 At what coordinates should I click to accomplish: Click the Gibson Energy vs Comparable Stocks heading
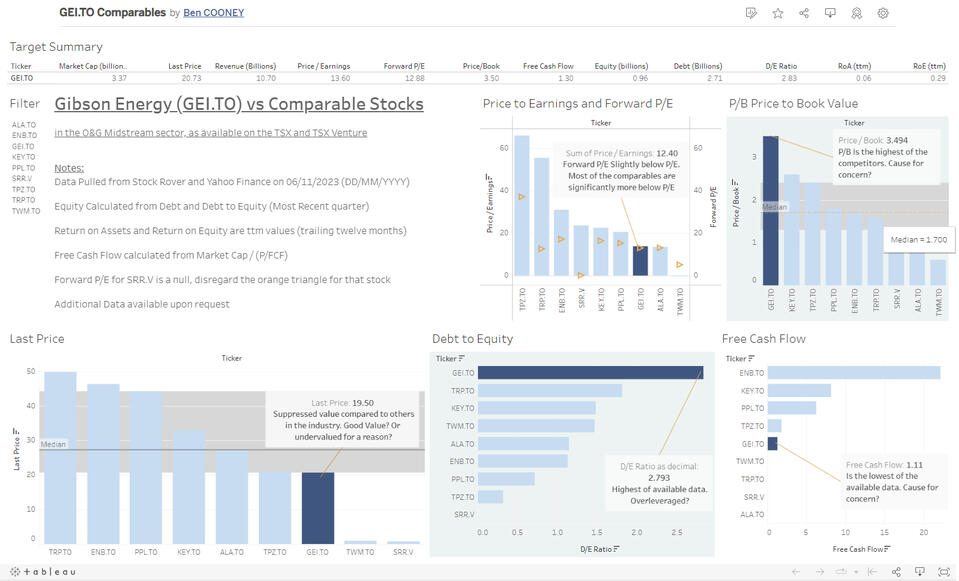coord(239,104)
